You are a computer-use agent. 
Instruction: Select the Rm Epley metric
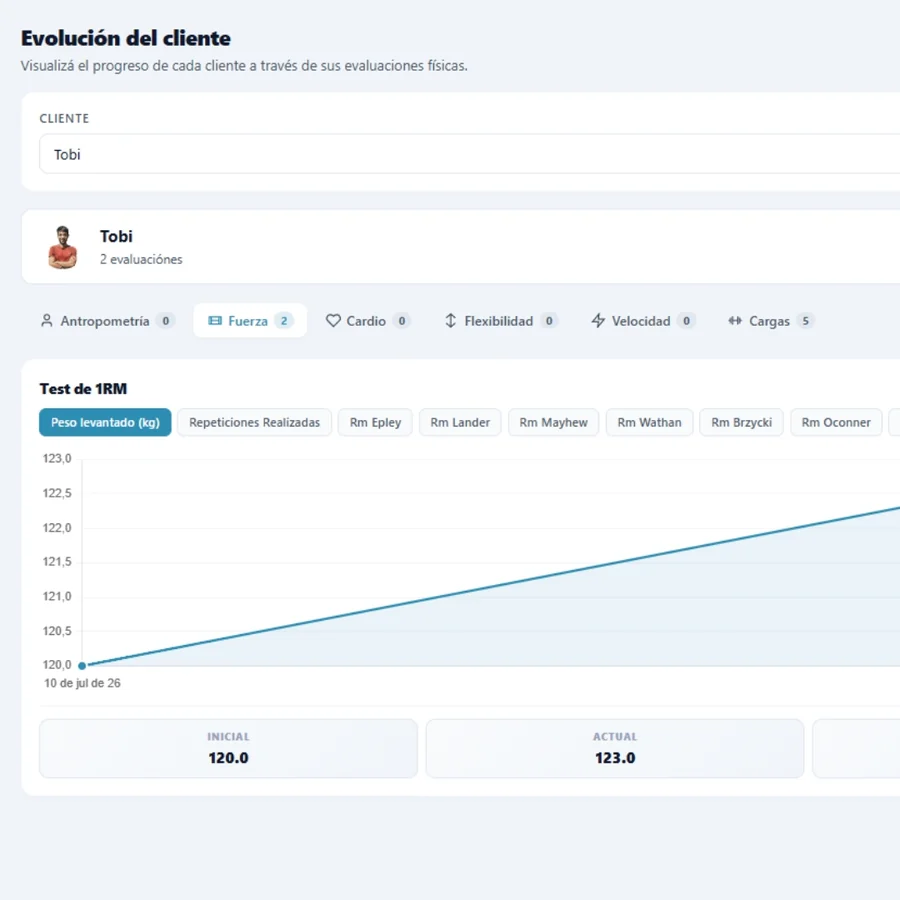tap(375, 422)
